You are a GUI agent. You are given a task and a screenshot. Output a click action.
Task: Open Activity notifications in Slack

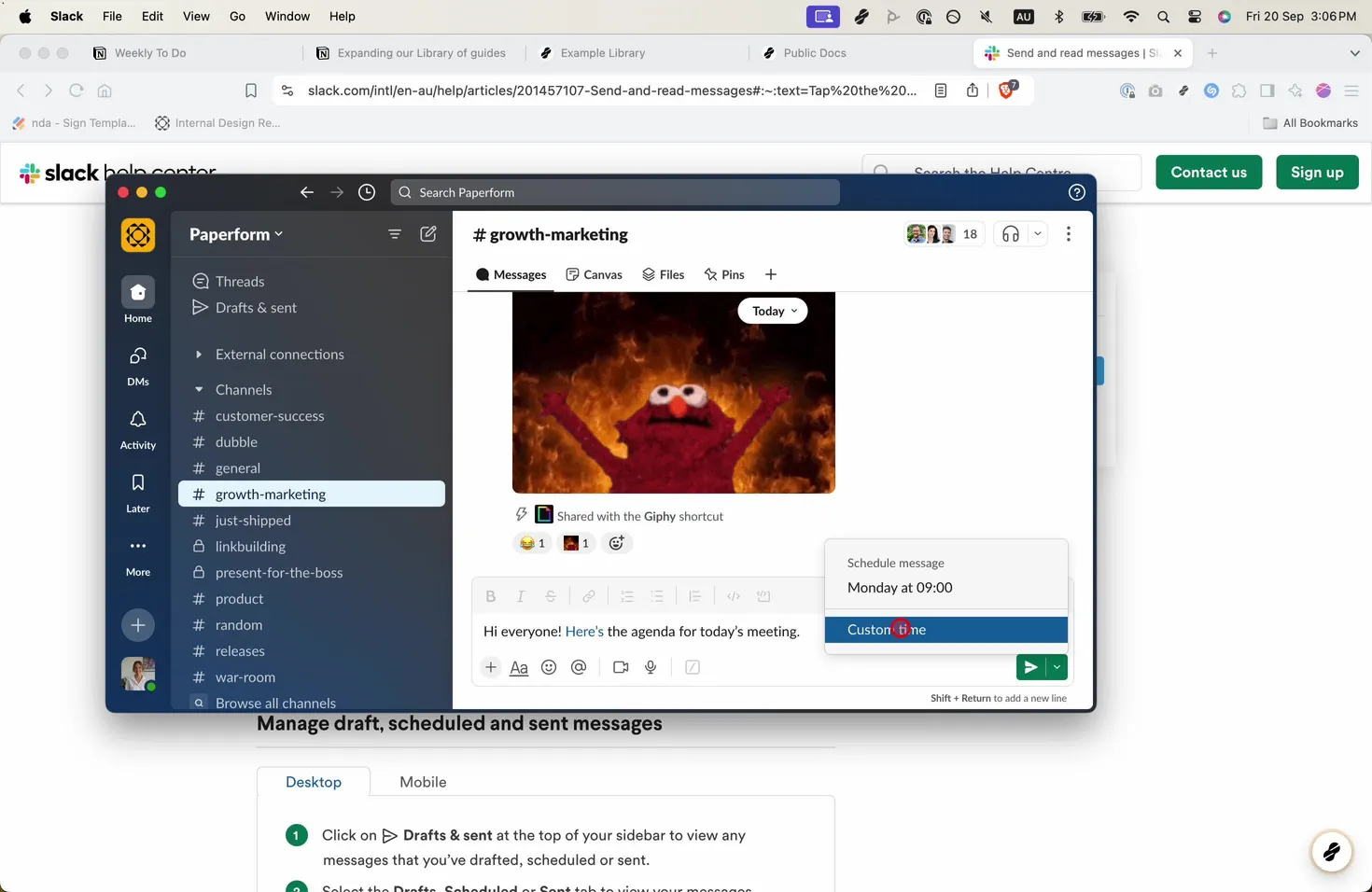tap(138, 428)
